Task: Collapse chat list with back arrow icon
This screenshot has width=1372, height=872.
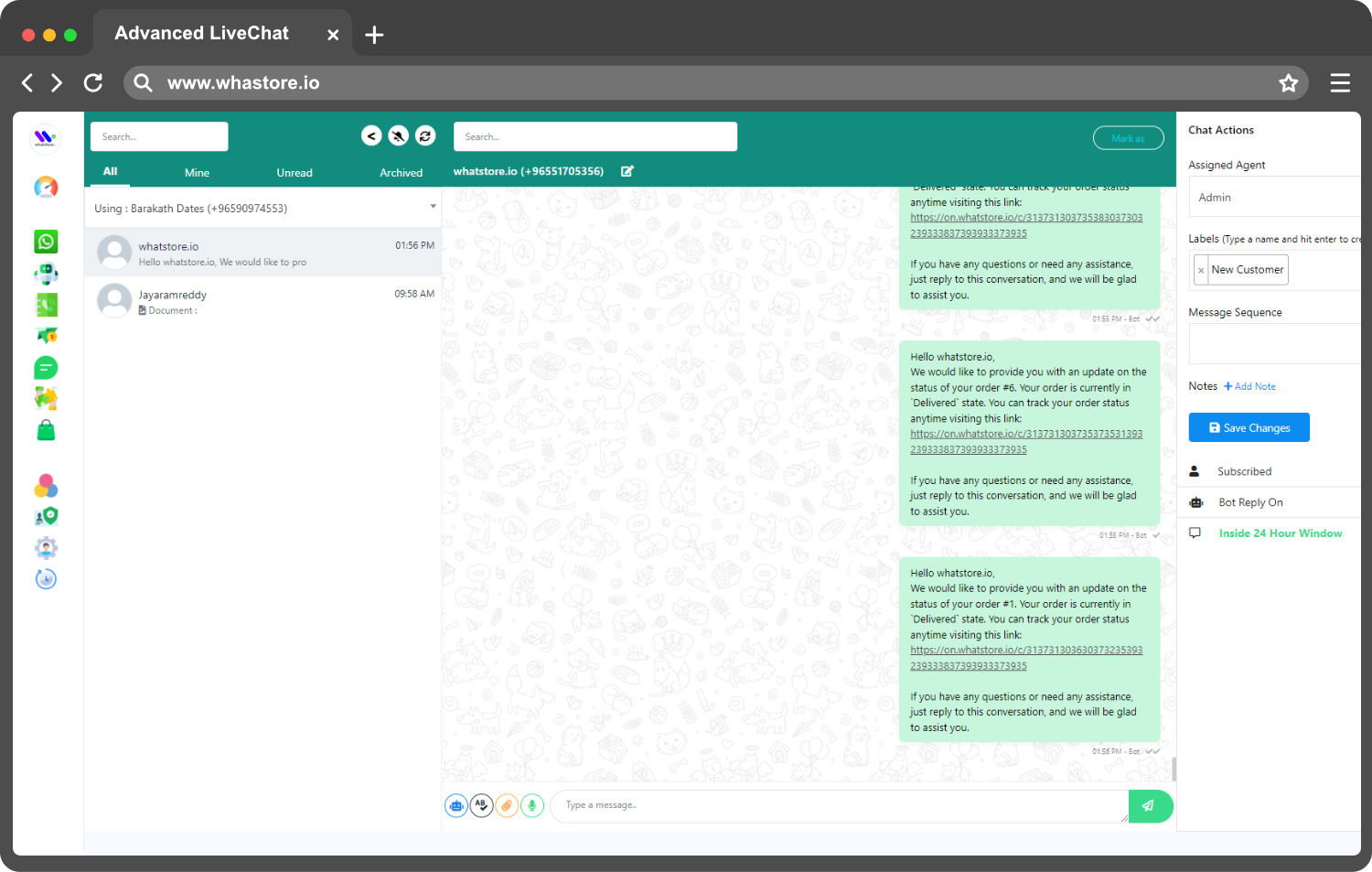Action: tap(371, 135)
